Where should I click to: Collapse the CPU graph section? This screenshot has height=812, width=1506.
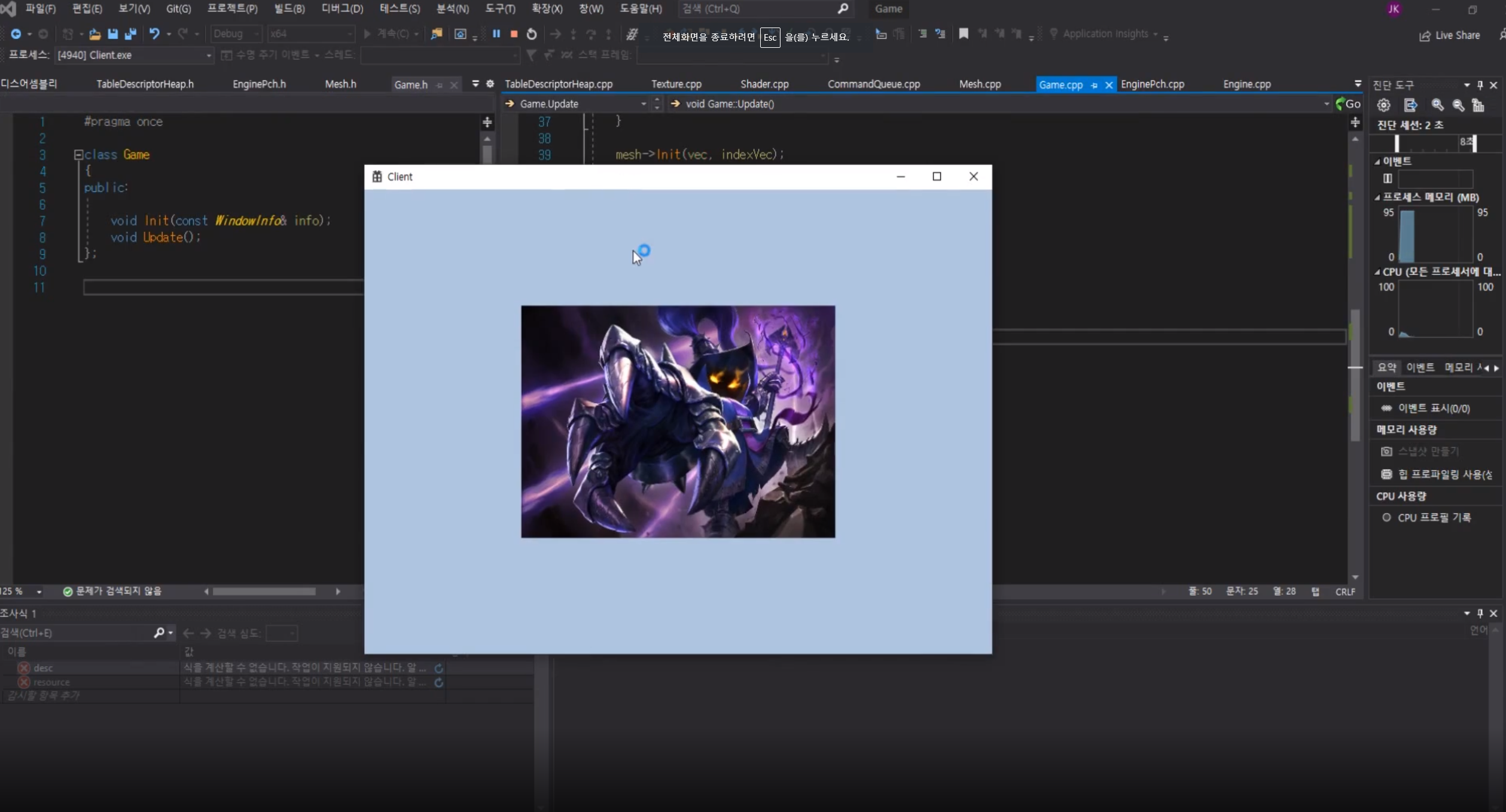(x=1377, y=272)
